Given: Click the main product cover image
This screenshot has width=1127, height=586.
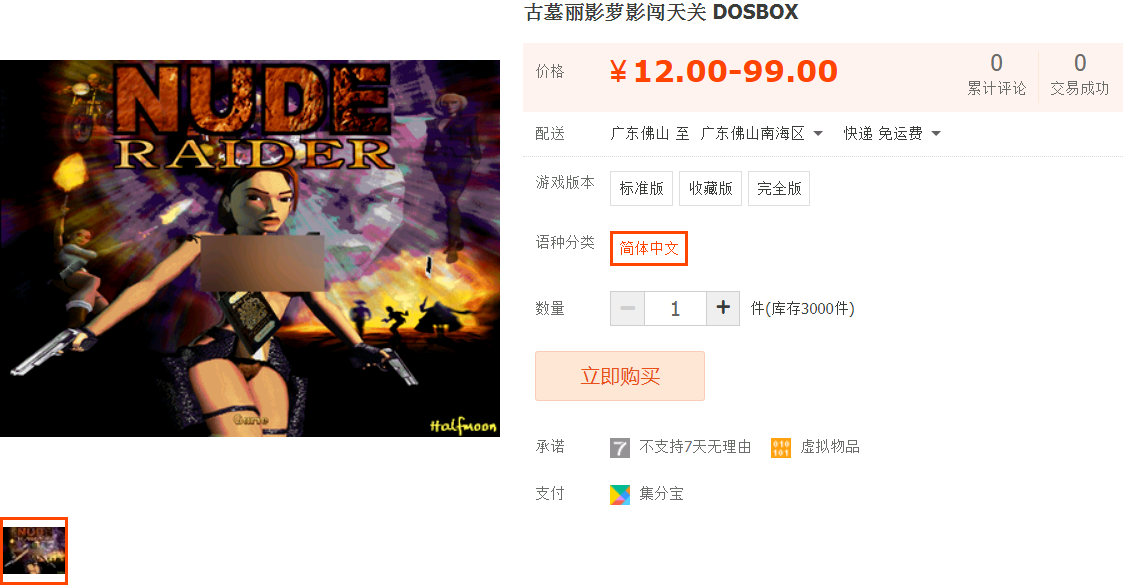Looking at the screenshot, I should click(250, 248).
